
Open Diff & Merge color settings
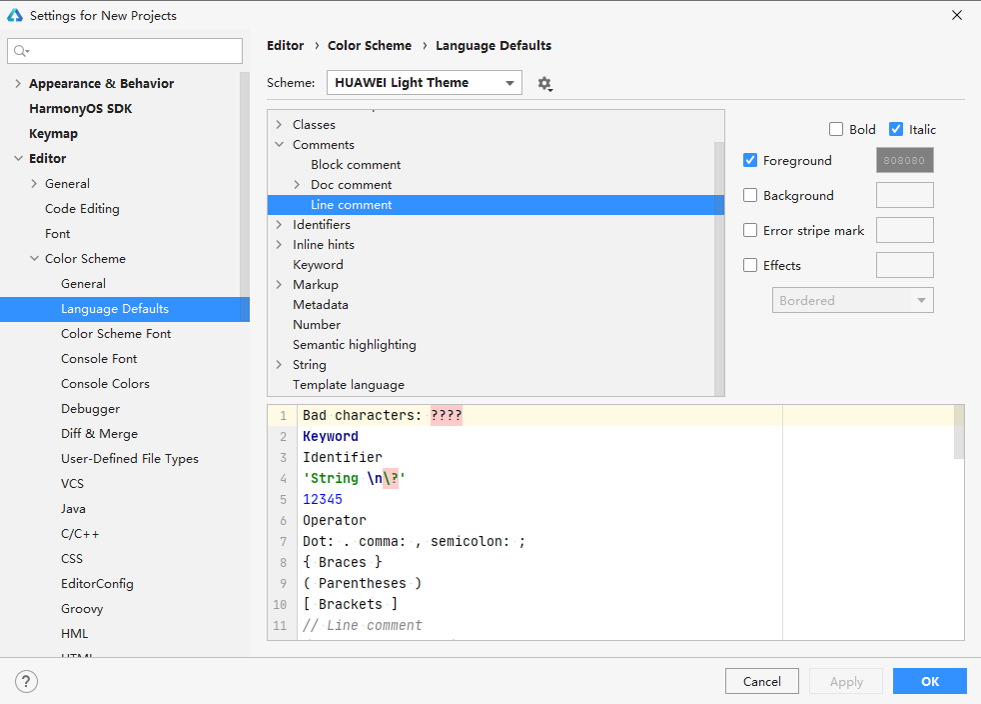pos(99,434)
